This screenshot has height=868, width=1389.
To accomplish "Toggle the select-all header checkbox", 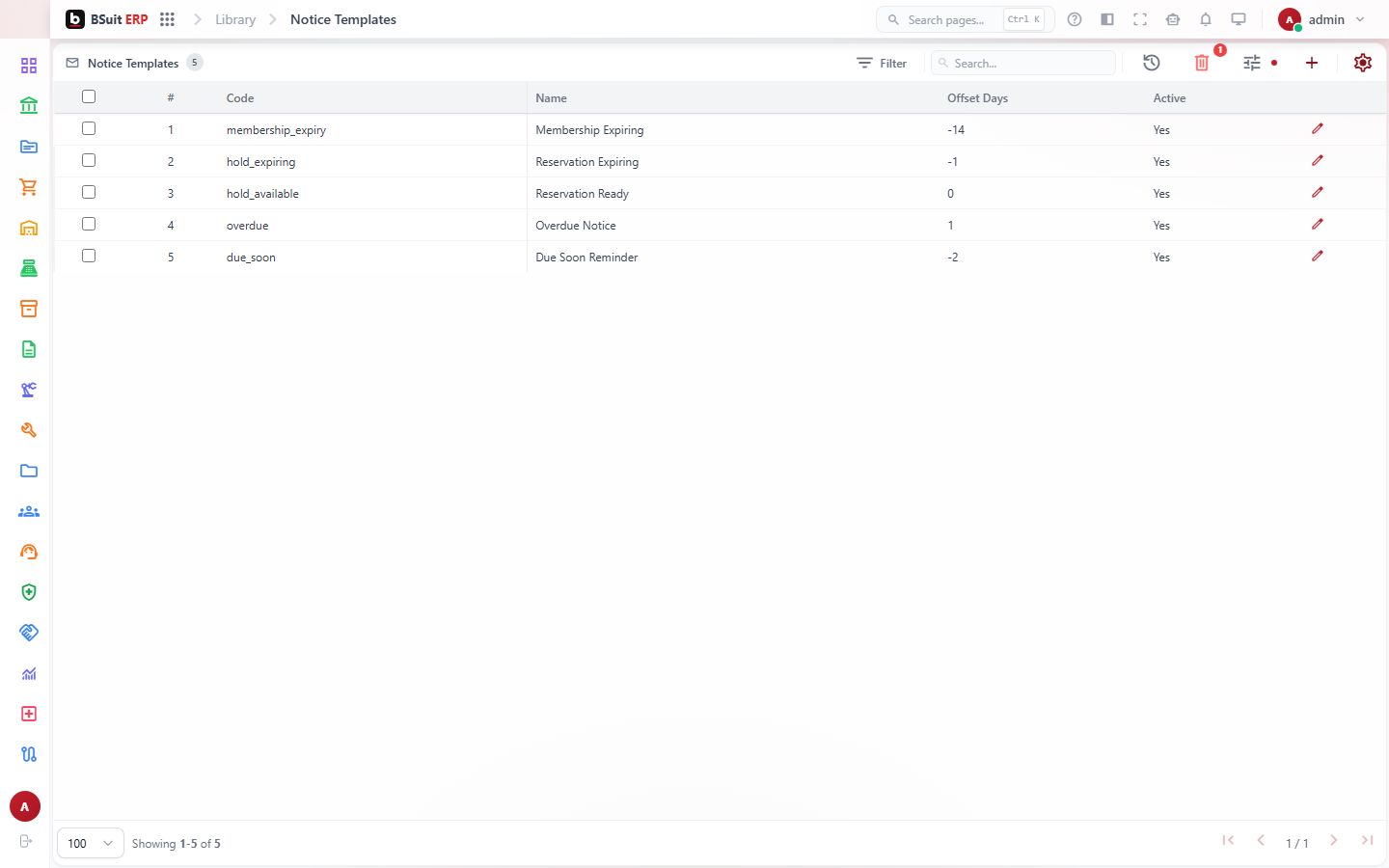I will click(89, 96).
